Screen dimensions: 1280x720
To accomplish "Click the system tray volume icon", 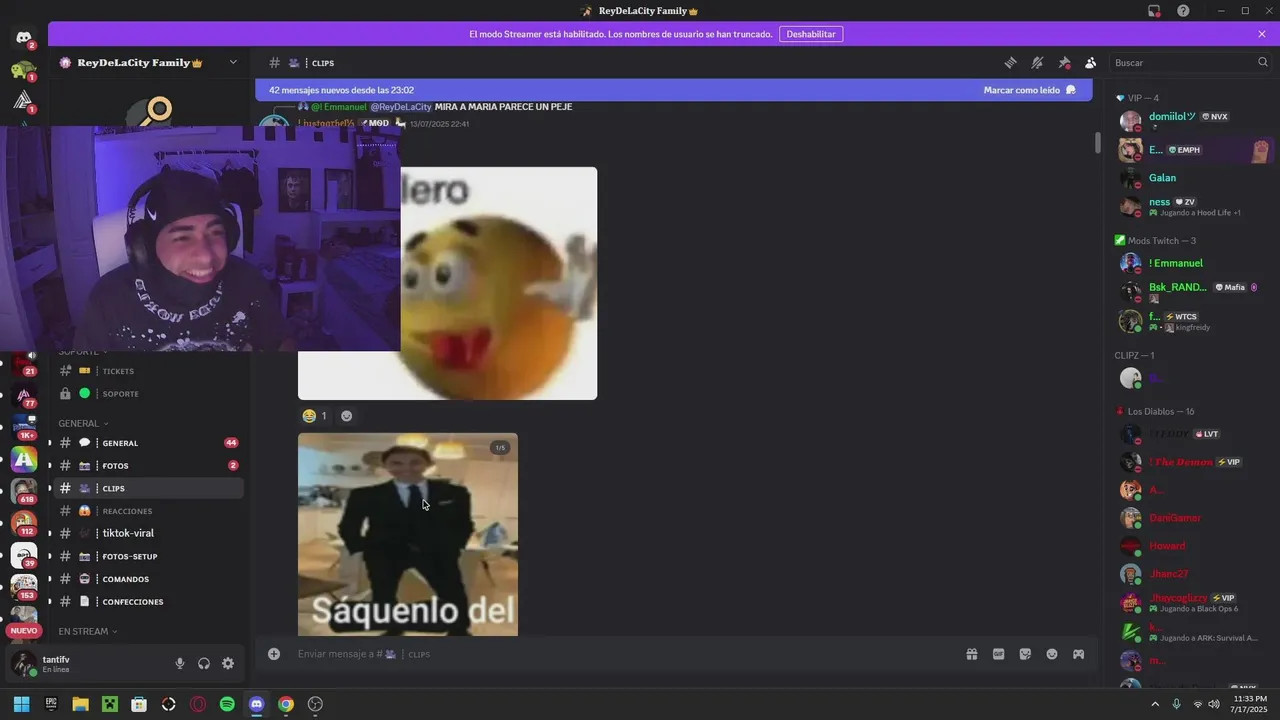I will pos(1213,704).
